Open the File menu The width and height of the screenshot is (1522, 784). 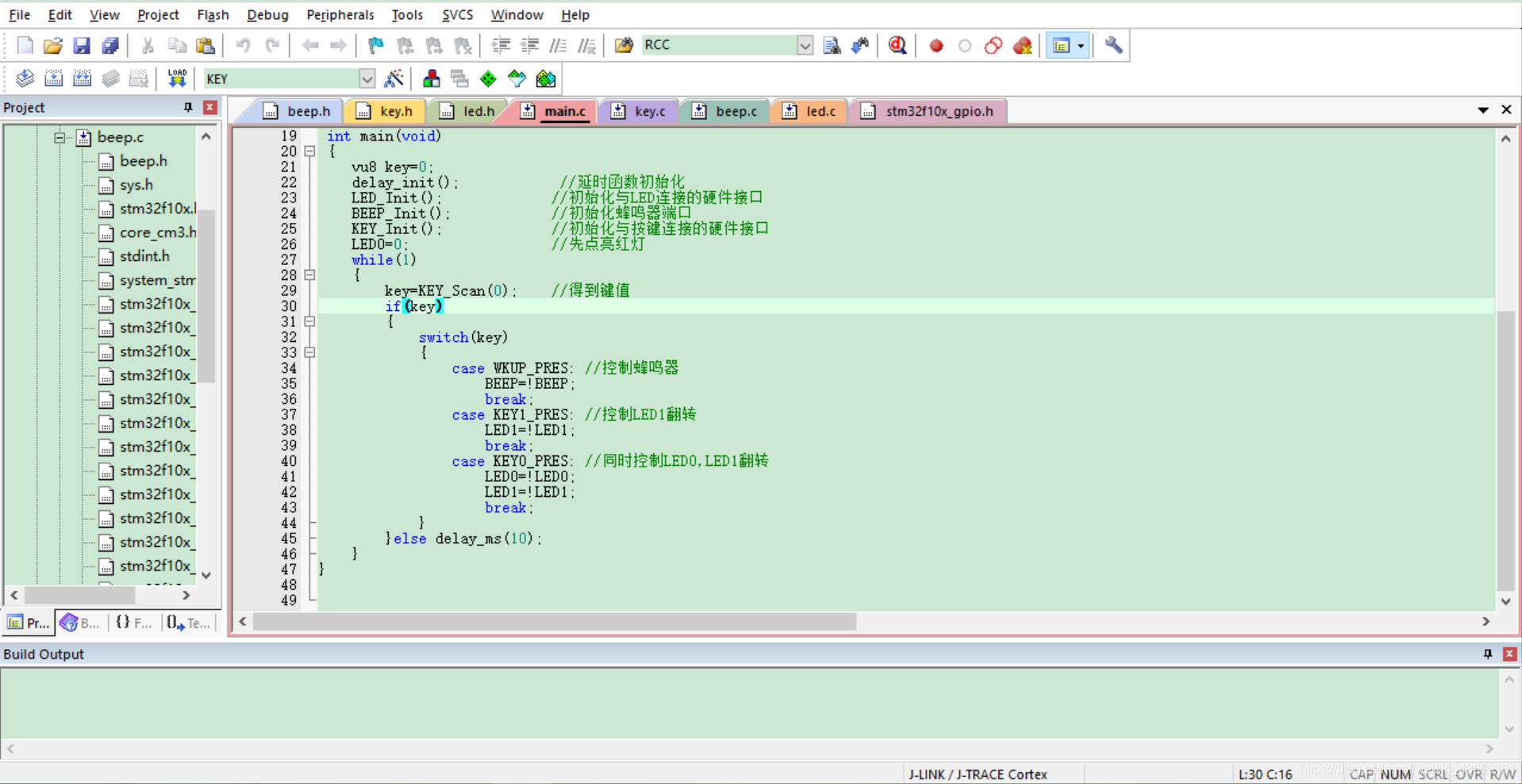[19, 14]
